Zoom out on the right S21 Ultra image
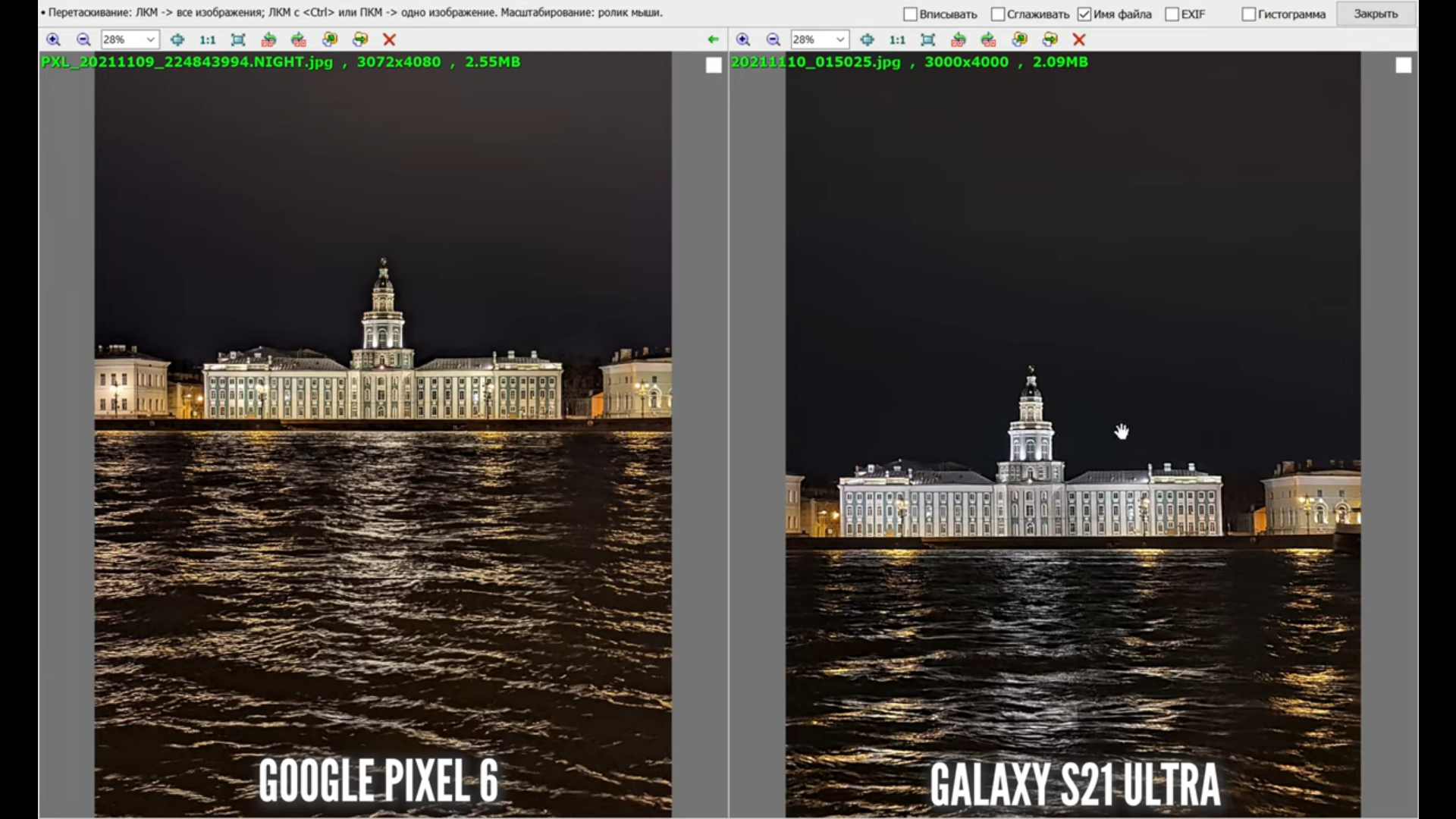1456x819 pixels. click(773, 39)
